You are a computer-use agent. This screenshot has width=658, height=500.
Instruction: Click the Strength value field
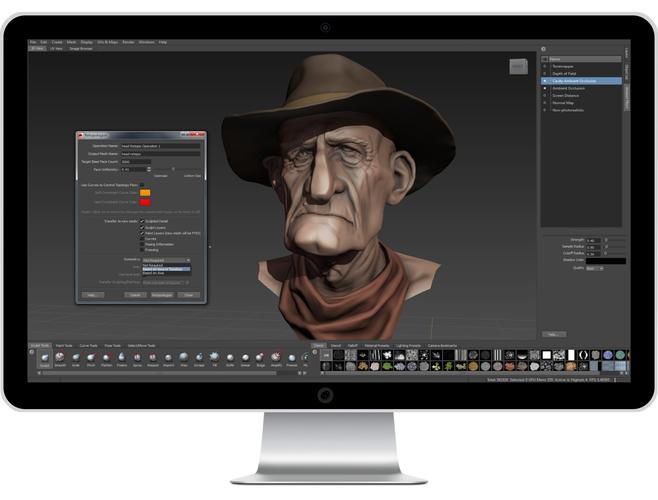593,241
